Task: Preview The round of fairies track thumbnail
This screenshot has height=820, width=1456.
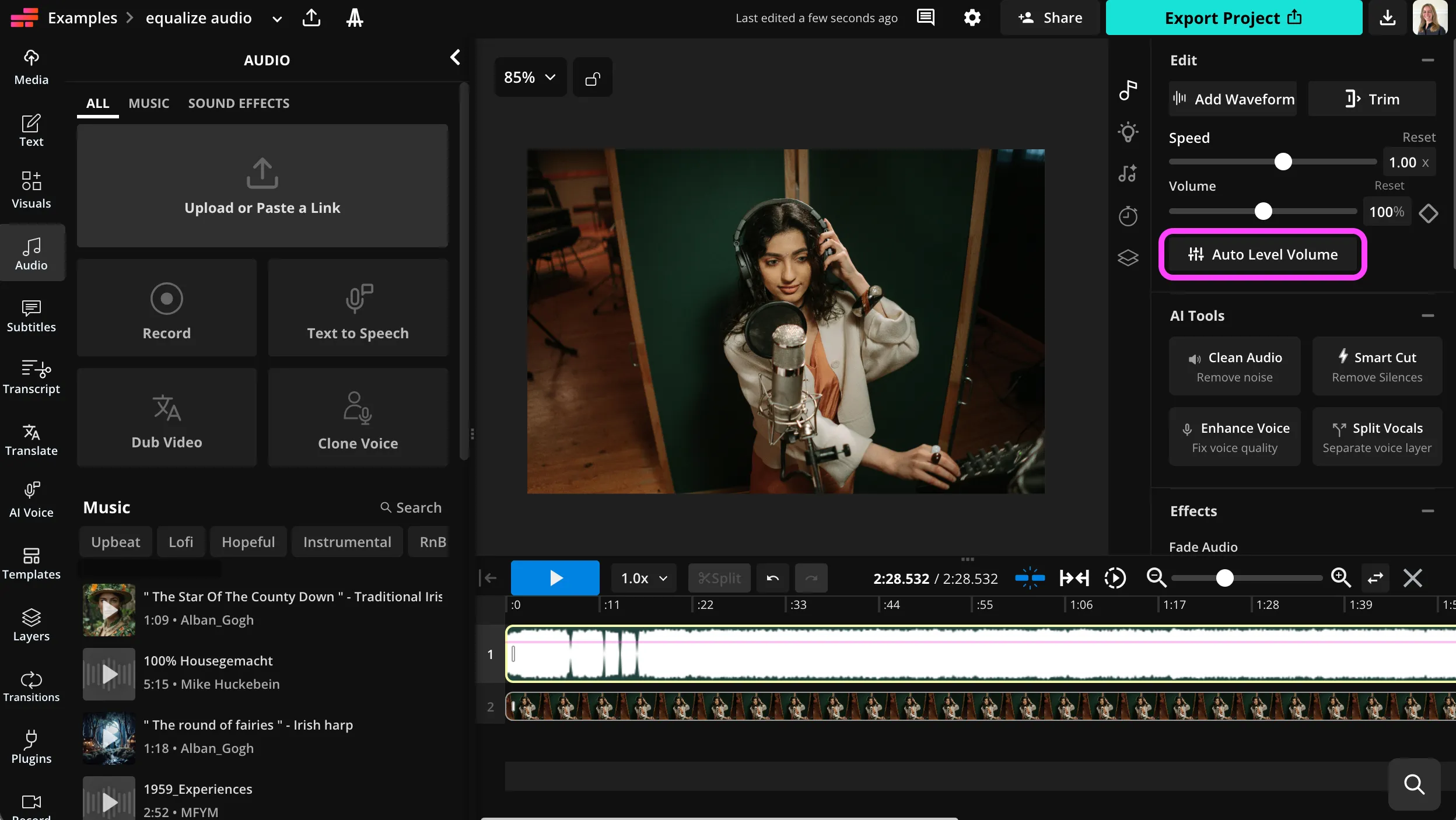Action: pos(109,738)
